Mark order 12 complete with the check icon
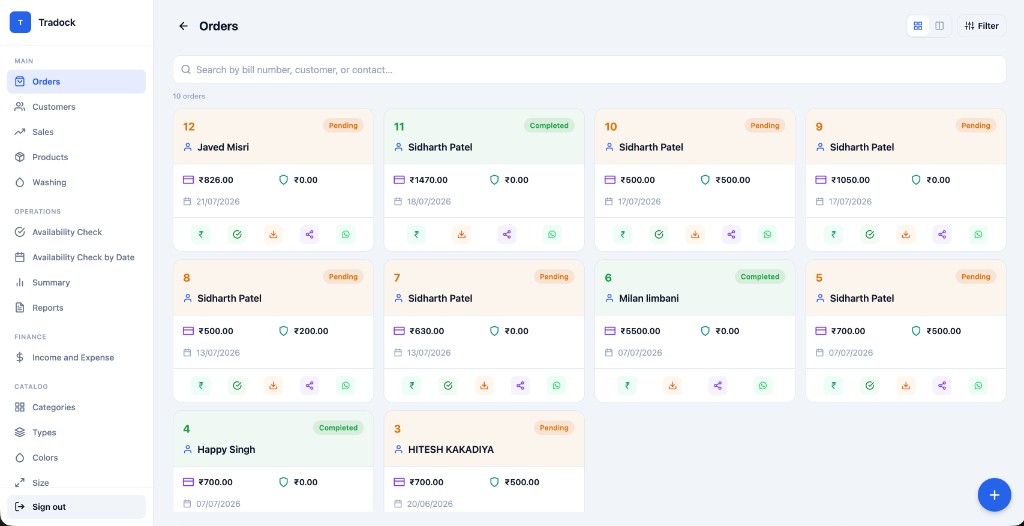Screen dimensions: 1024x526 (x=237, y=234)
